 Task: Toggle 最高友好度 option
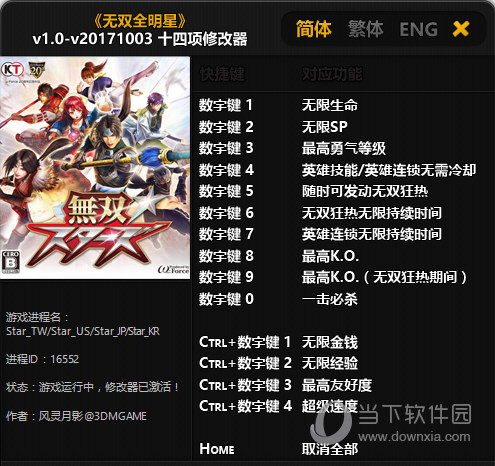coord(337,385)
